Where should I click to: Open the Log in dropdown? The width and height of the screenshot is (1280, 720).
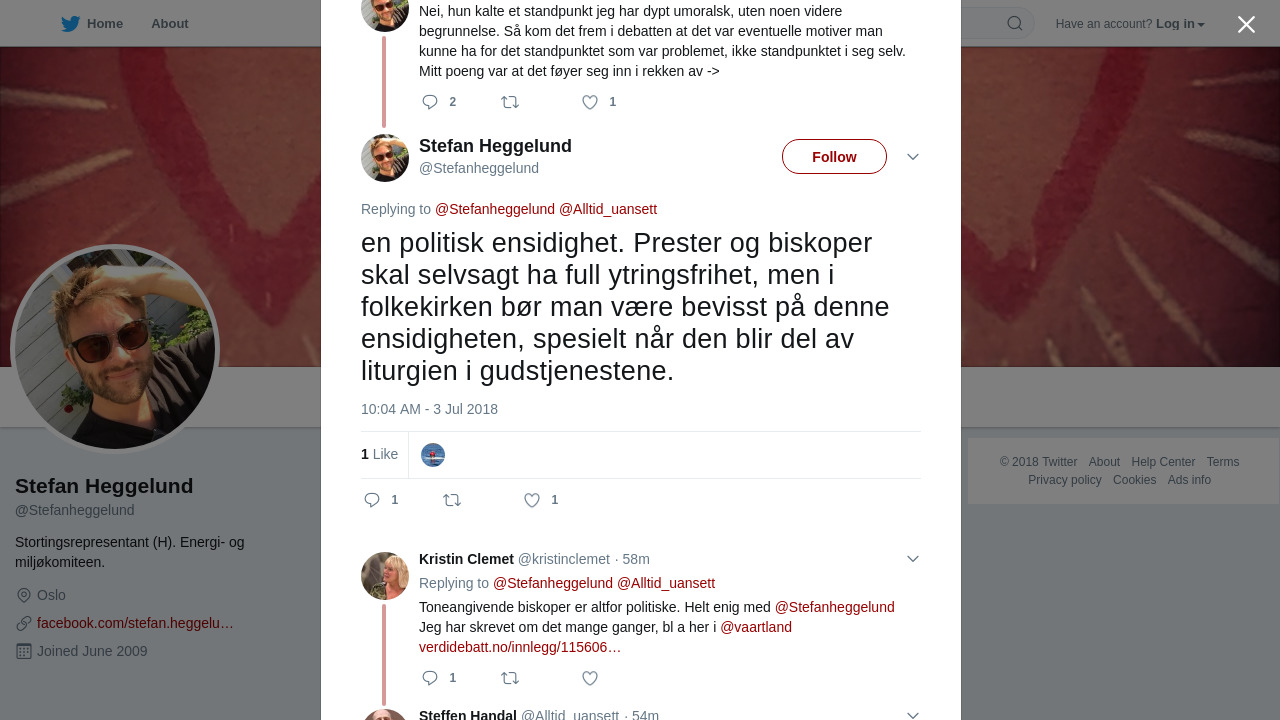tap(1180, 24)
